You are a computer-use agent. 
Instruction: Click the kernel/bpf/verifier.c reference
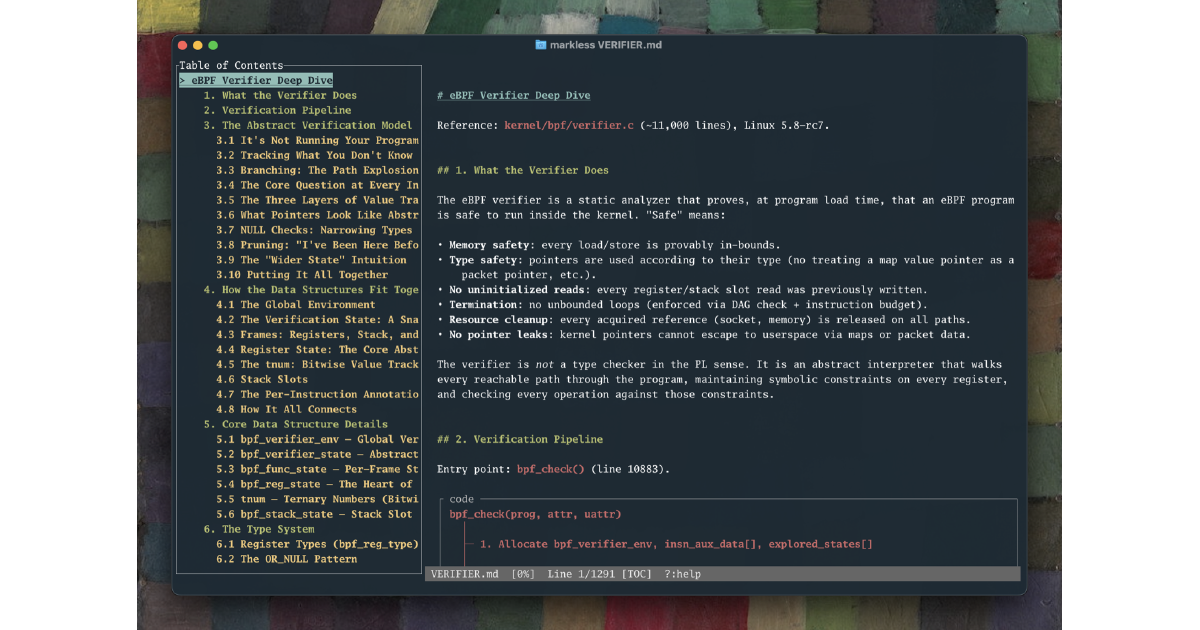point(569,126)
